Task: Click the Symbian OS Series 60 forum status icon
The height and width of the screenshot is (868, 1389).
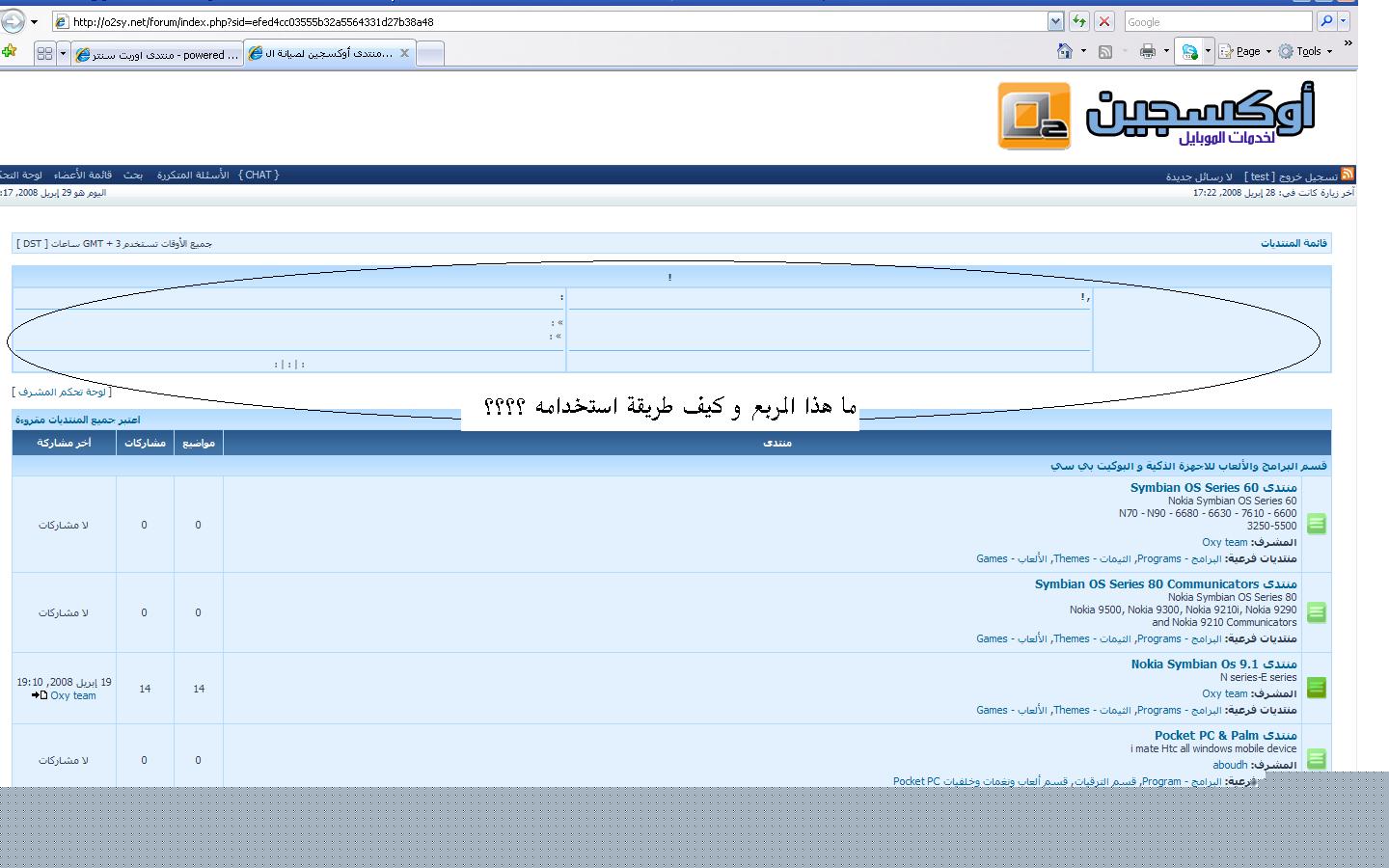Action: click(1317, 524)
